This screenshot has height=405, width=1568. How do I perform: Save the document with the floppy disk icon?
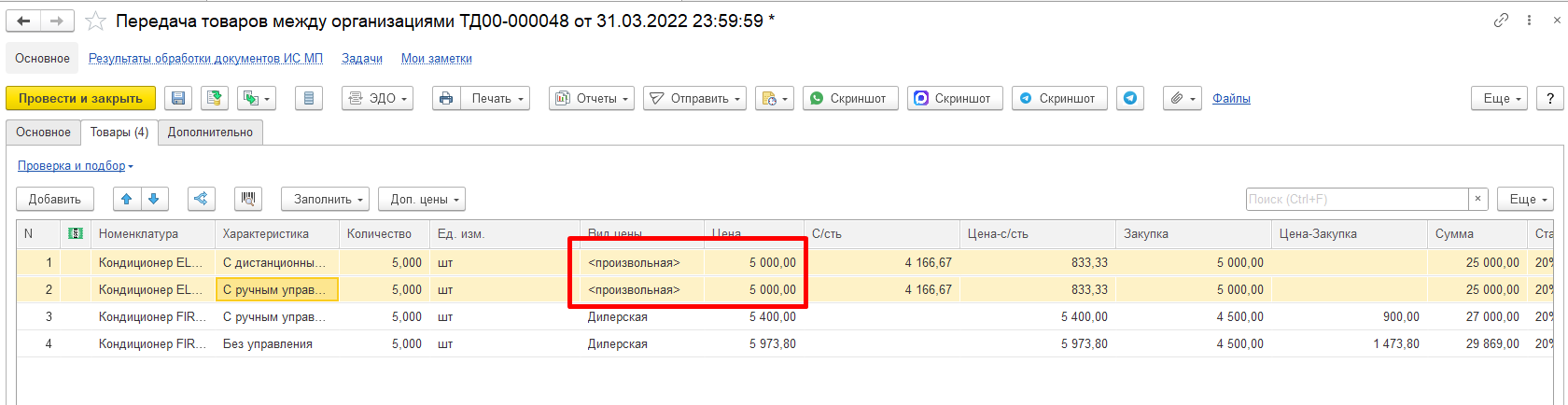click(179, 98)
